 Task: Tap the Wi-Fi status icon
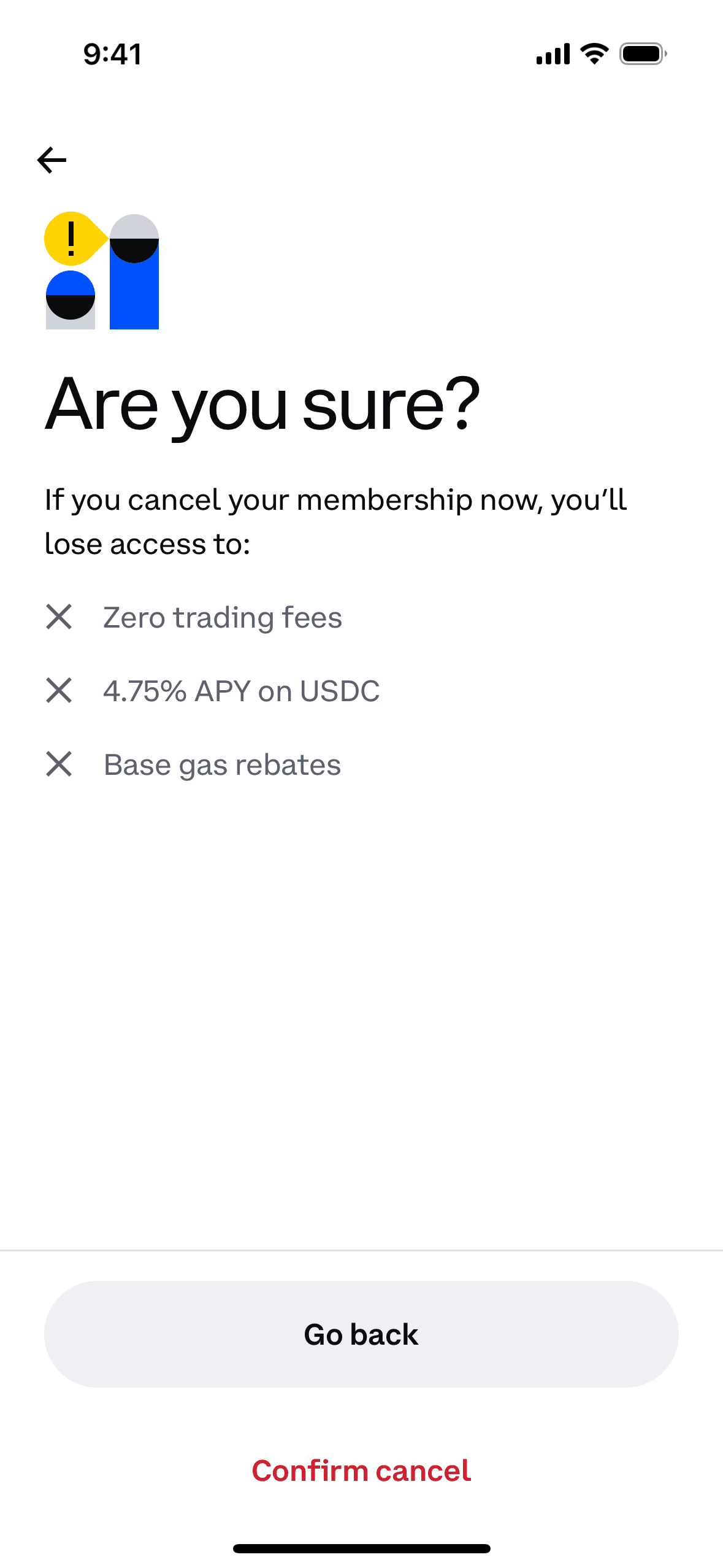[594, 54]
